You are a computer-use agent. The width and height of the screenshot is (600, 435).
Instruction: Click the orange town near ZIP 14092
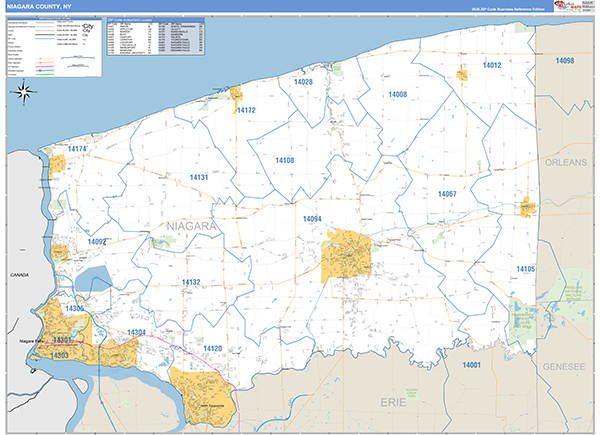[61, 252]
